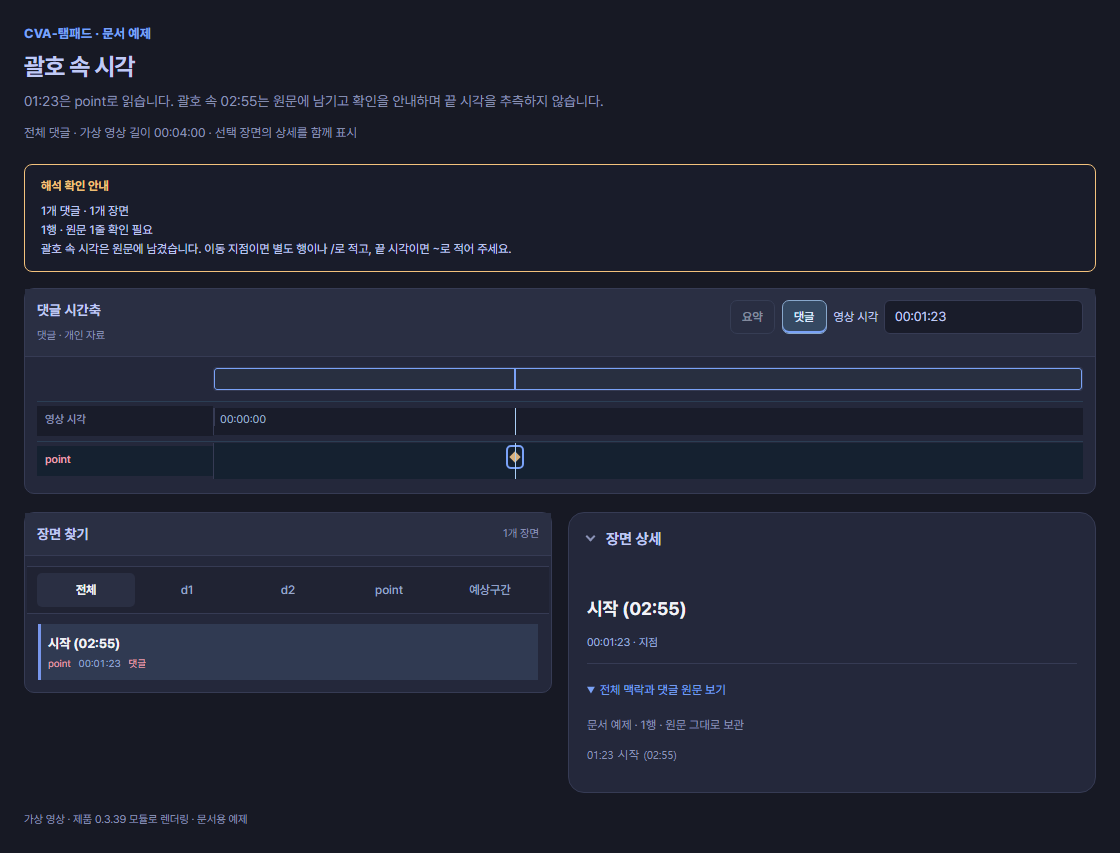Click the 'CVA-탬패드 · 문서 예제' breadcrumb text

click(87, 34)
